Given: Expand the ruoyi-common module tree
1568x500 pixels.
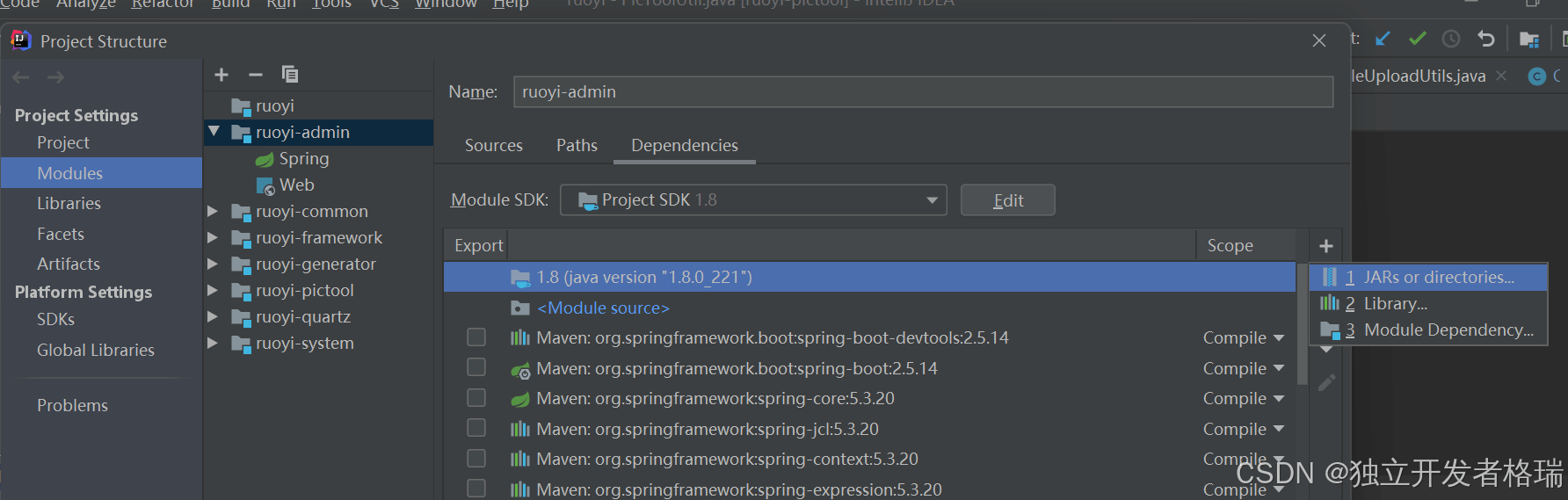Looking at the screenshot, I should [x=213, y=212].
